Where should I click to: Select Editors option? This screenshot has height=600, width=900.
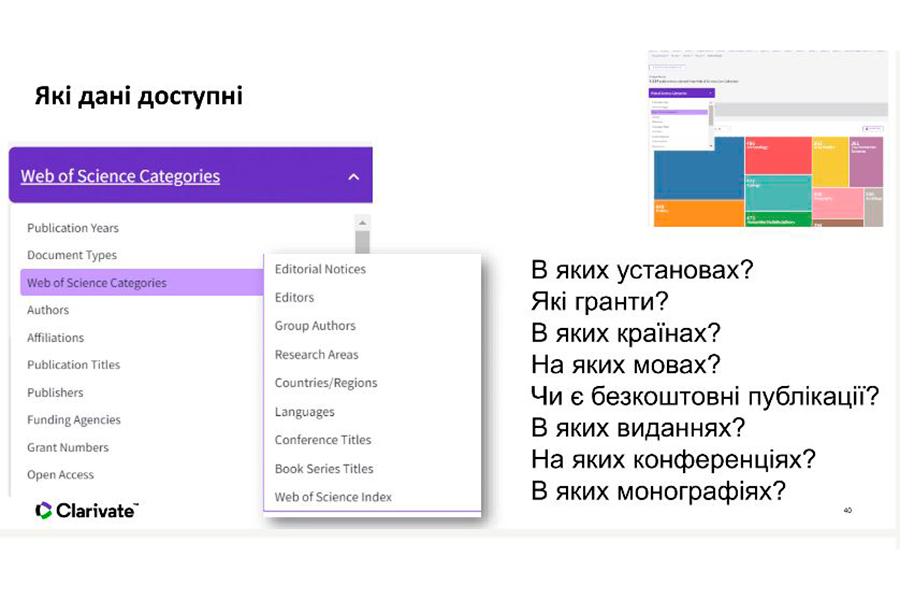pos(294,297)
